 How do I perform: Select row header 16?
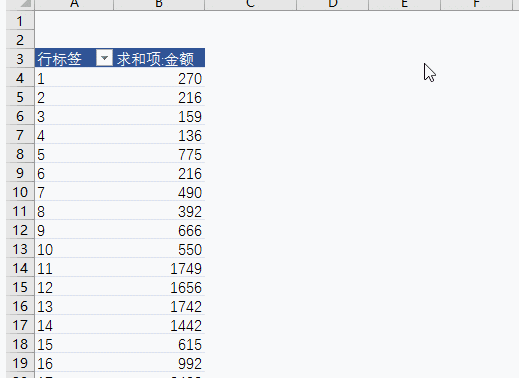pyautogui.click(x=20, y=306)
